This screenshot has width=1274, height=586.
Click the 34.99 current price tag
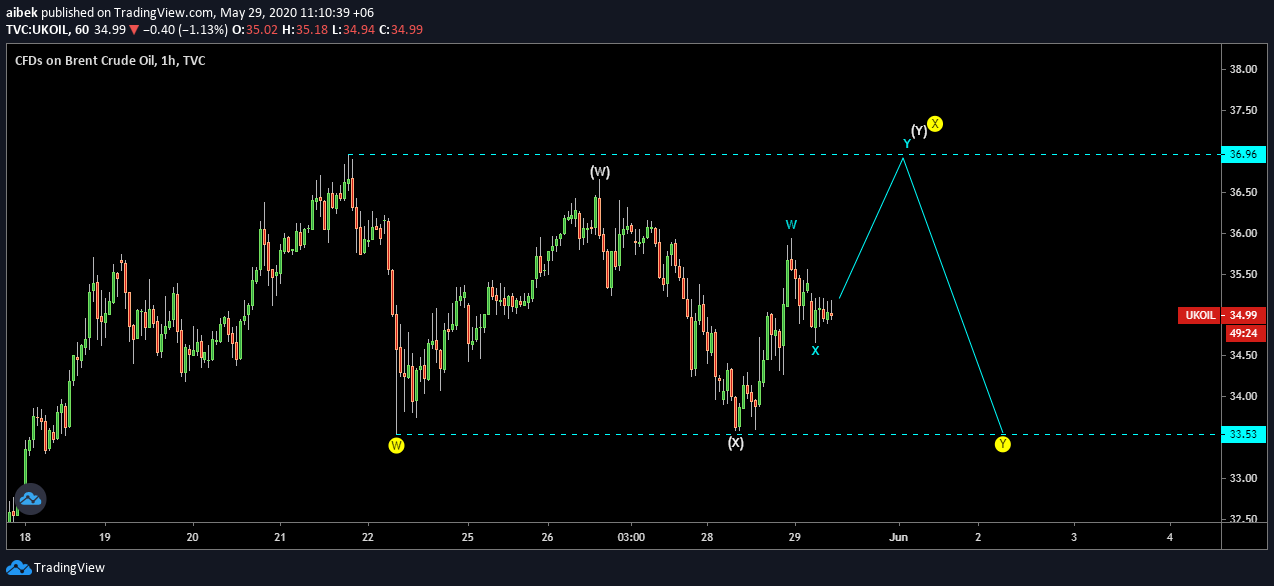coord(1244,315)
